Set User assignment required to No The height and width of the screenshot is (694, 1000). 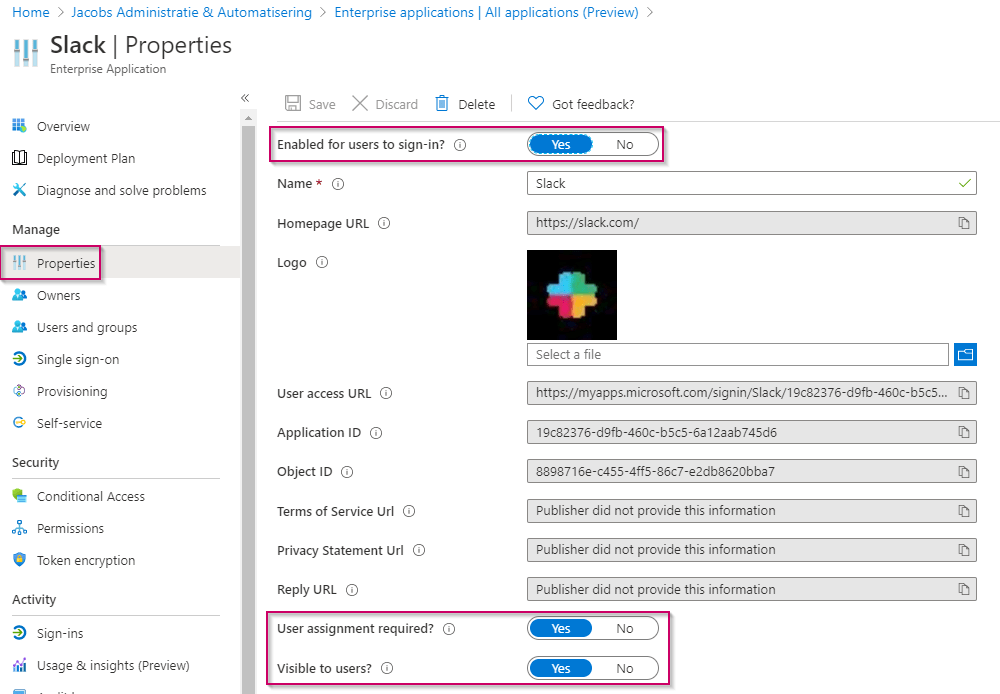(625, 629)
